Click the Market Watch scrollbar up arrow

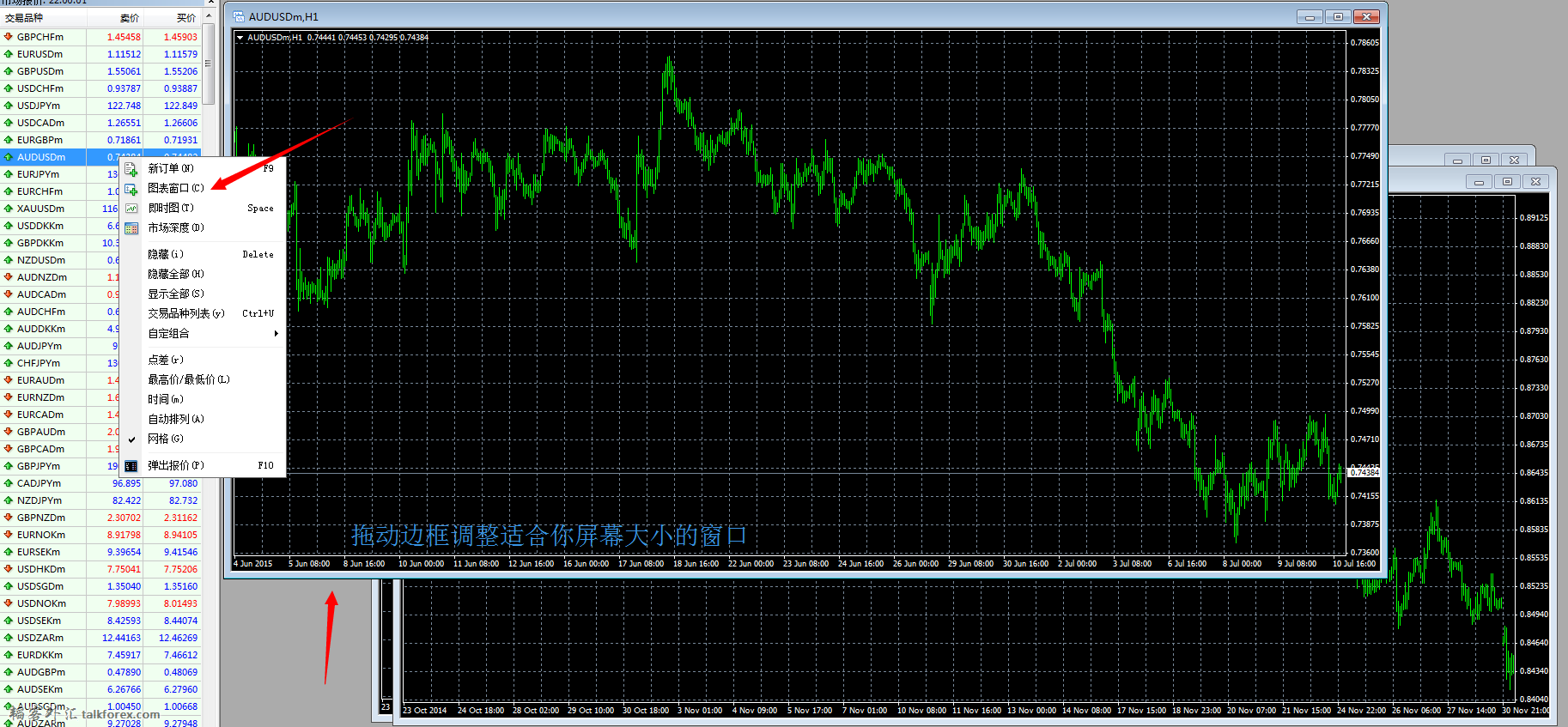209,16
